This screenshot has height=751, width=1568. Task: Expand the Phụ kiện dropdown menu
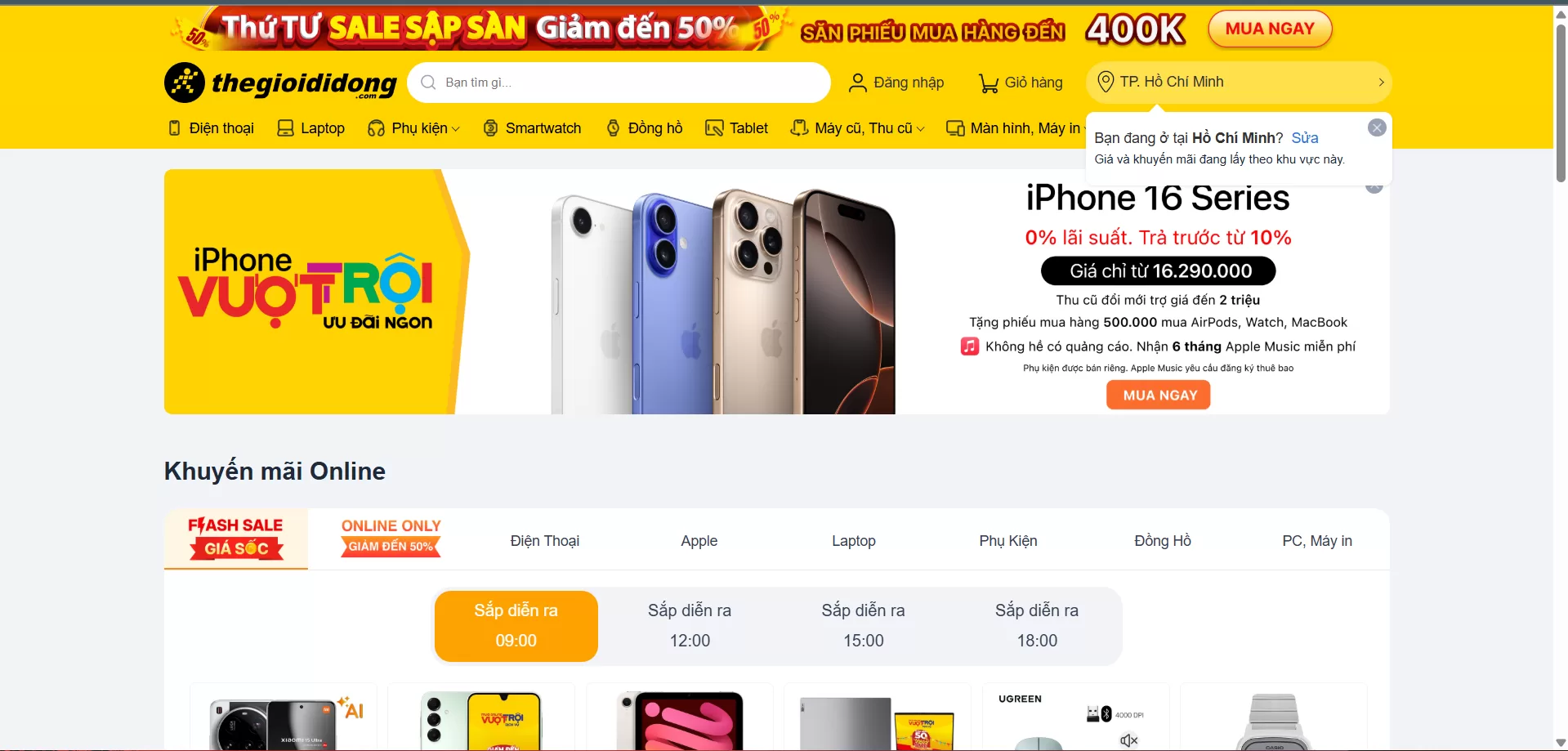(455, 129)
